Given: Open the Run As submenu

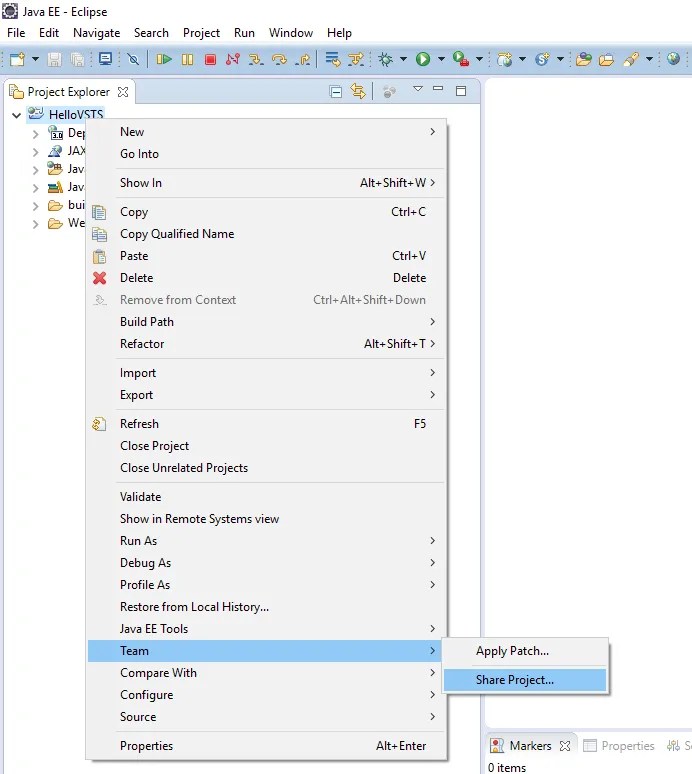Looking at the screenshot, I should tap(267, 541).
